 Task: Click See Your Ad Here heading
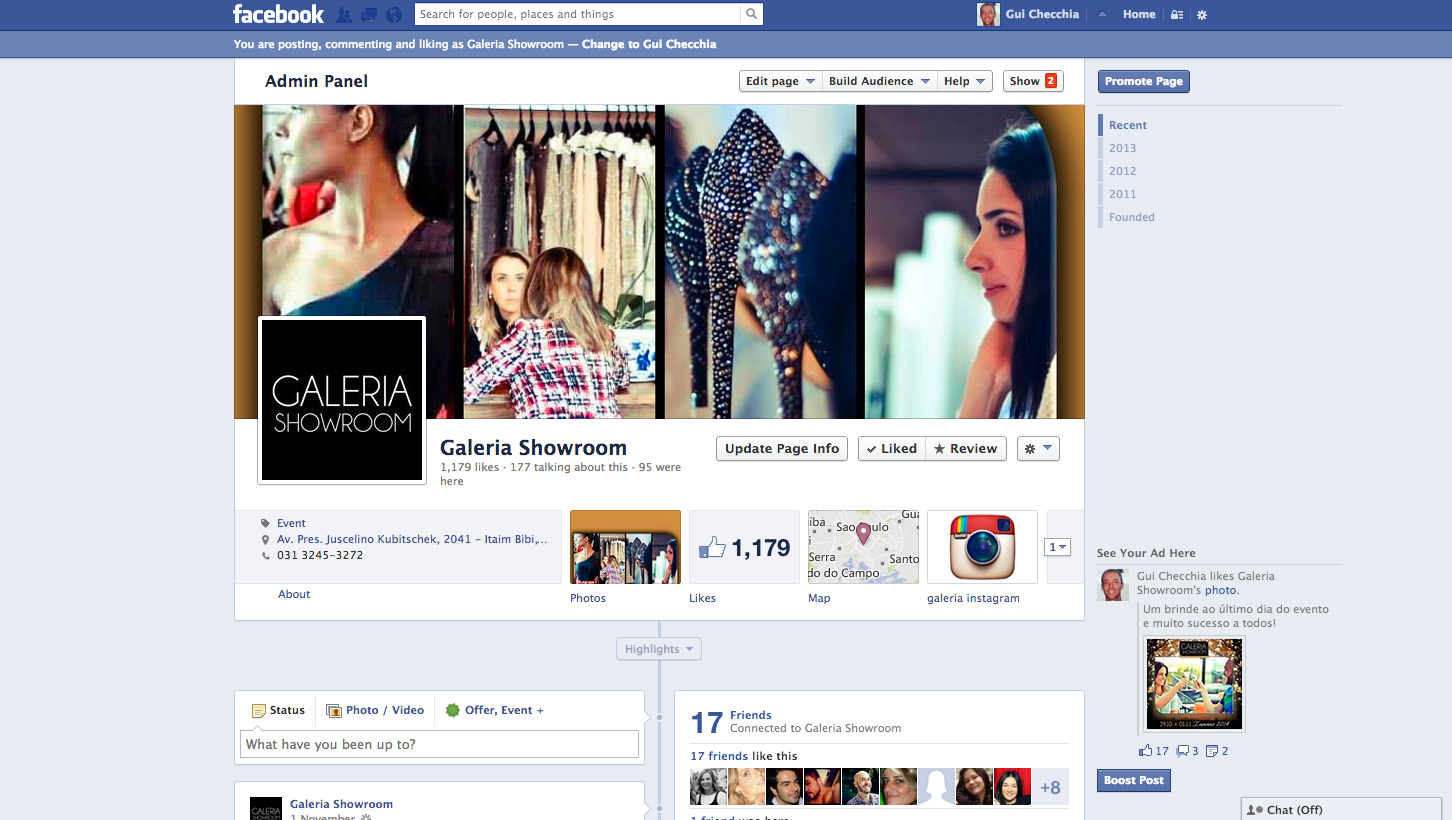(1146, 553)
